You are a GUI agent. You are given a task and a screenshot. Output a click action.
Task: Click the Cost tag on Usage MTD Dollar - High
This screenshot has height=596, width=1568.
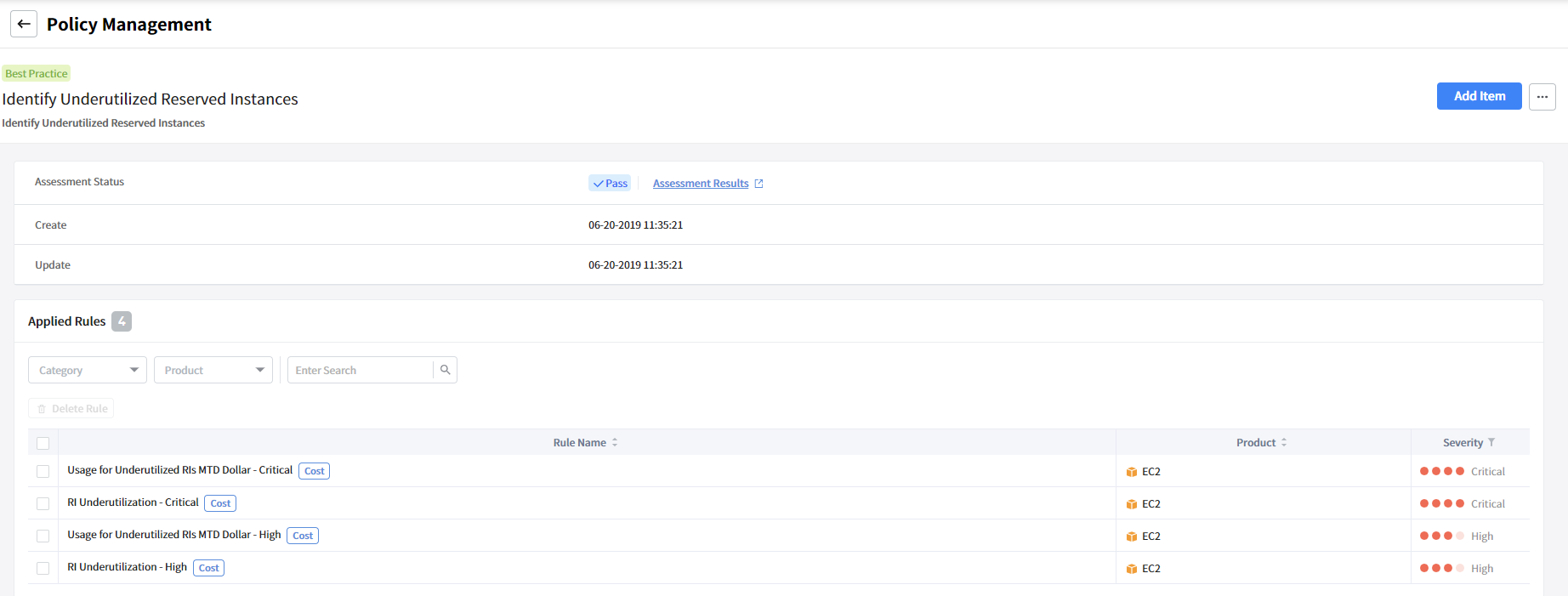coord(303,536)
